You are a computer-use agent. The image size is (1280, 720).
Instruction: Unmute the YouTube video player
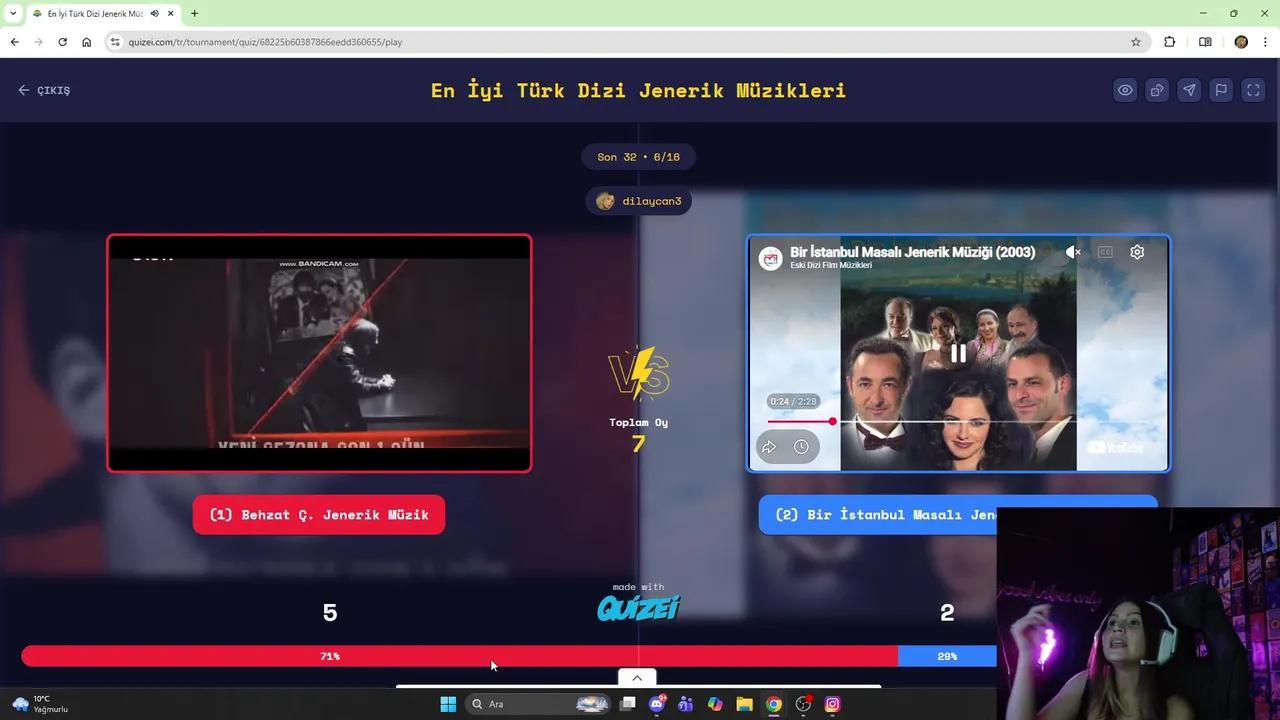1073,252
